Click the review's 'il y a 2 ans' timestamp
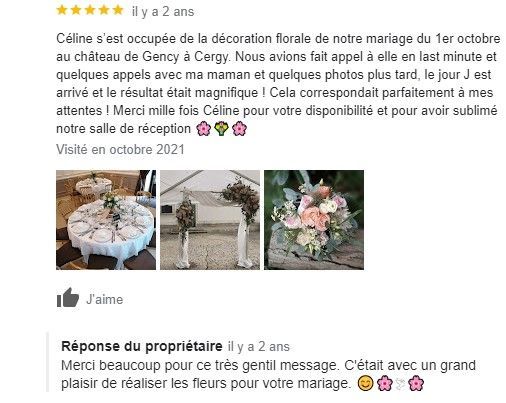This screenshot has width=506, height=403. (x=163, y=12)
